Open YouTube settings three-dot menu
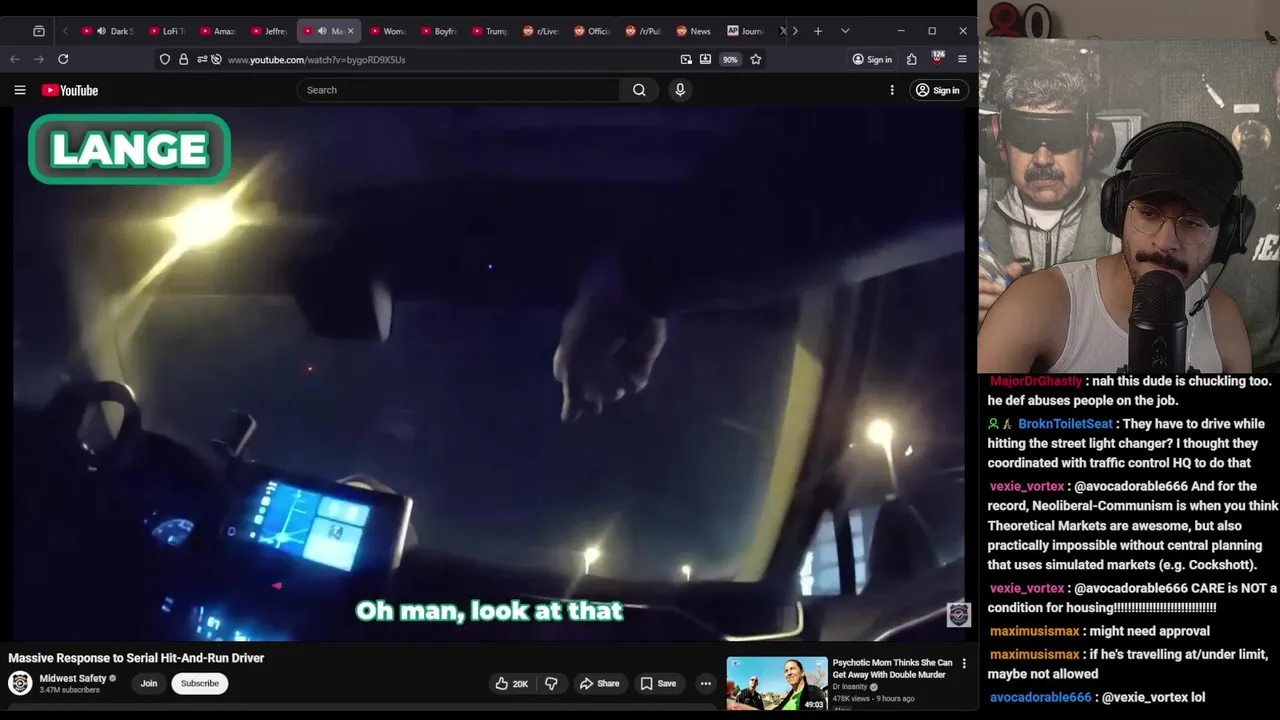The width and height of the screenshot is (1280, 720). click(x=892, y=90)
